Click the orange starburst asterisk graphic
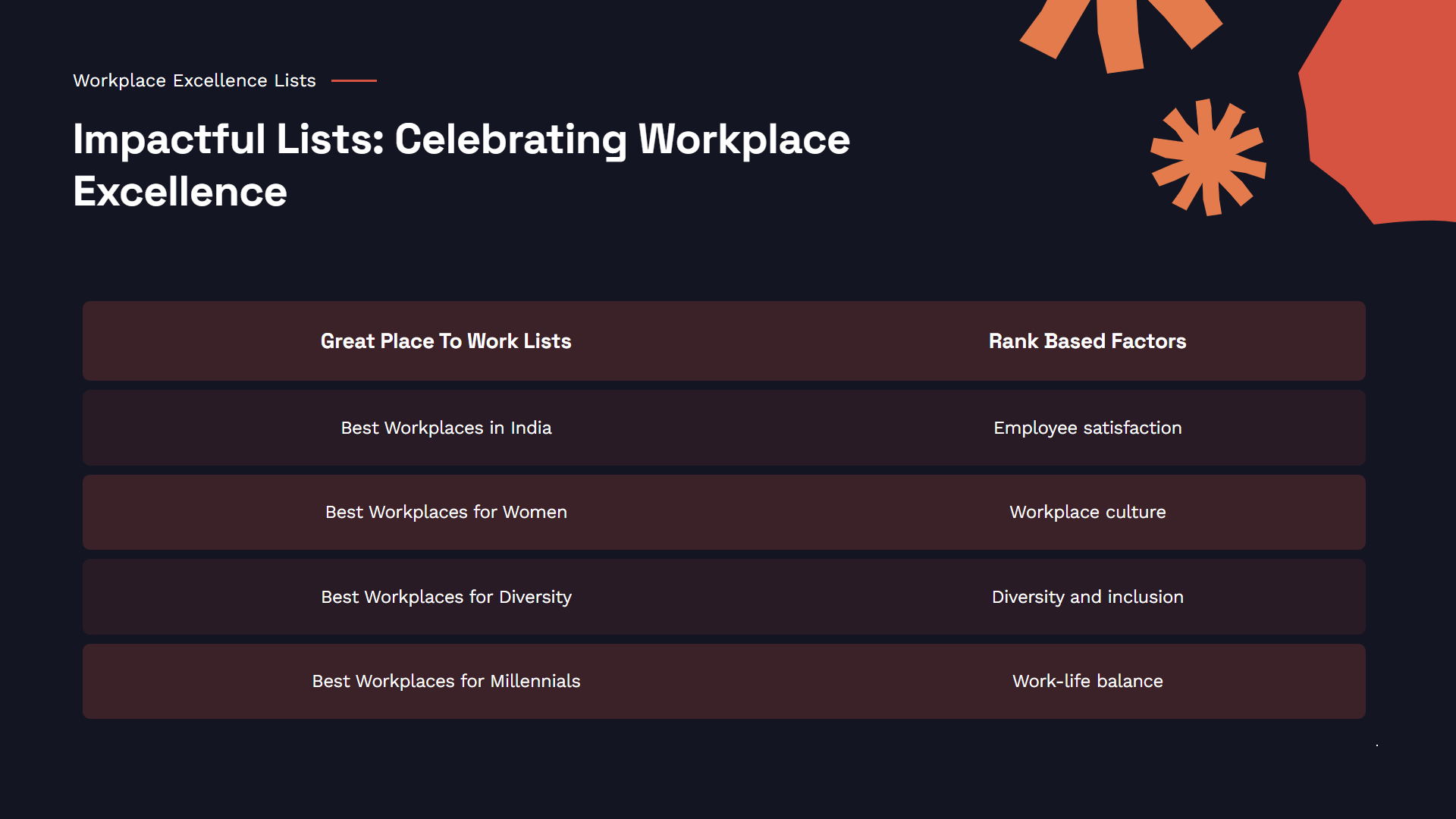Image resolution: width=1456 pixels, height=819 pixels. [x=1208, y=157]
